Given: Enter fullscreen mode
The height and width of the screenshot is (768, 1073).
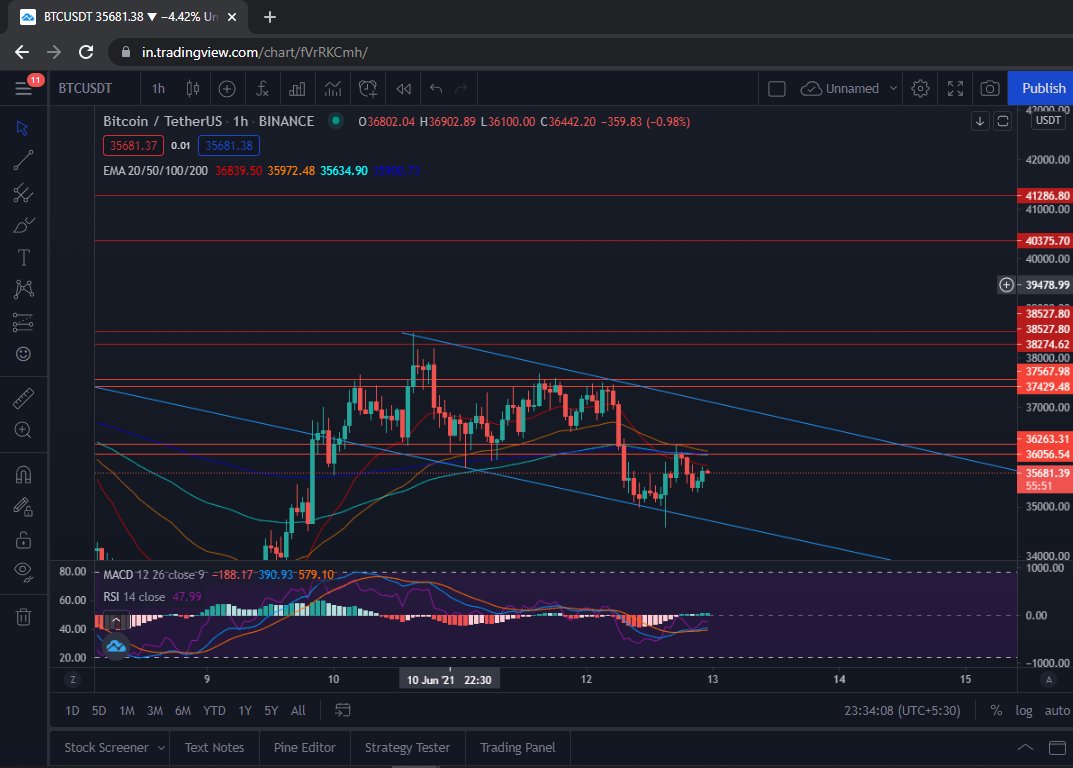Looking at the screenshot, I should [955, 88].
